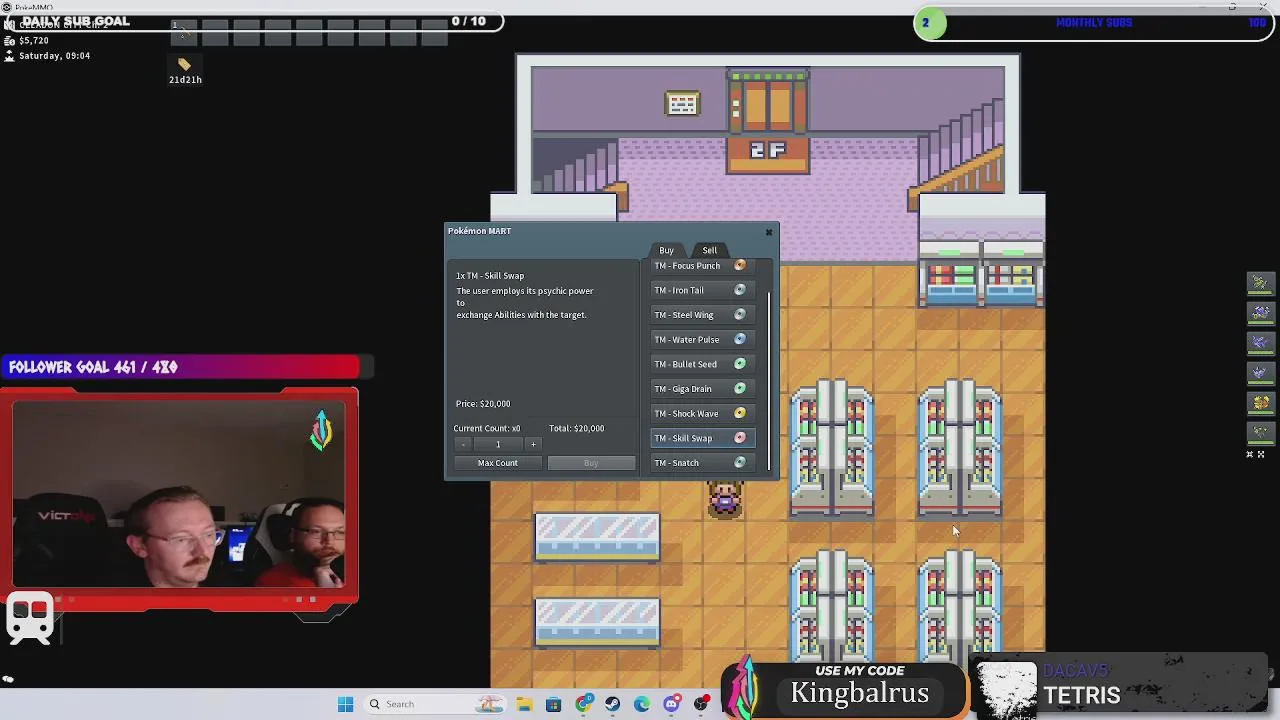
Task: Decrease quantity with the minus button
Action: coord(463,444)
